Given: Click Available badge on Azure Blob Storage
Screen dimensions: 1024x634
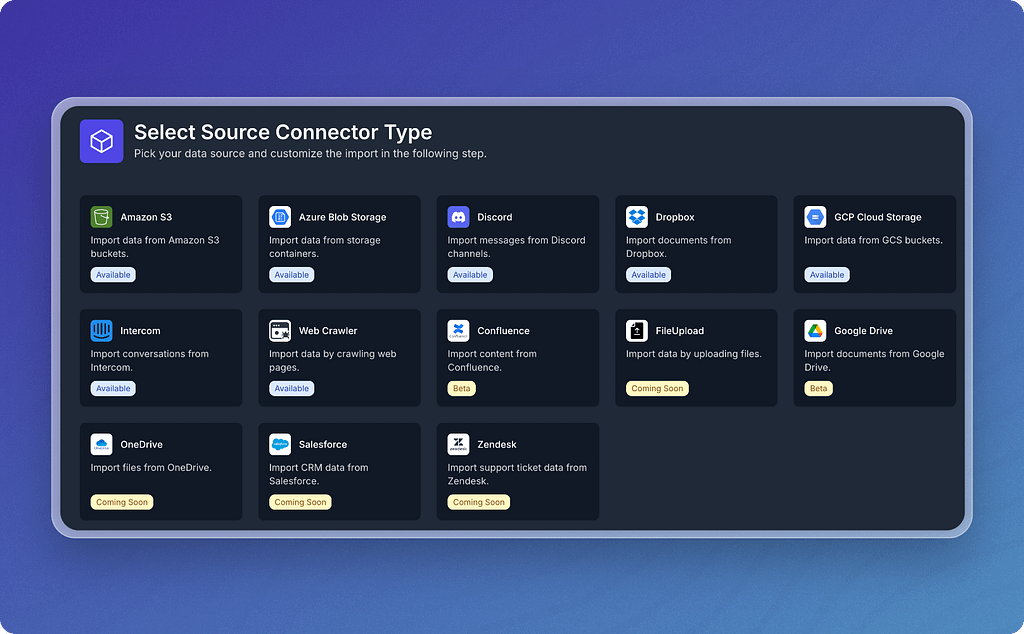Looking at the screenshot, I should point(291,275).
